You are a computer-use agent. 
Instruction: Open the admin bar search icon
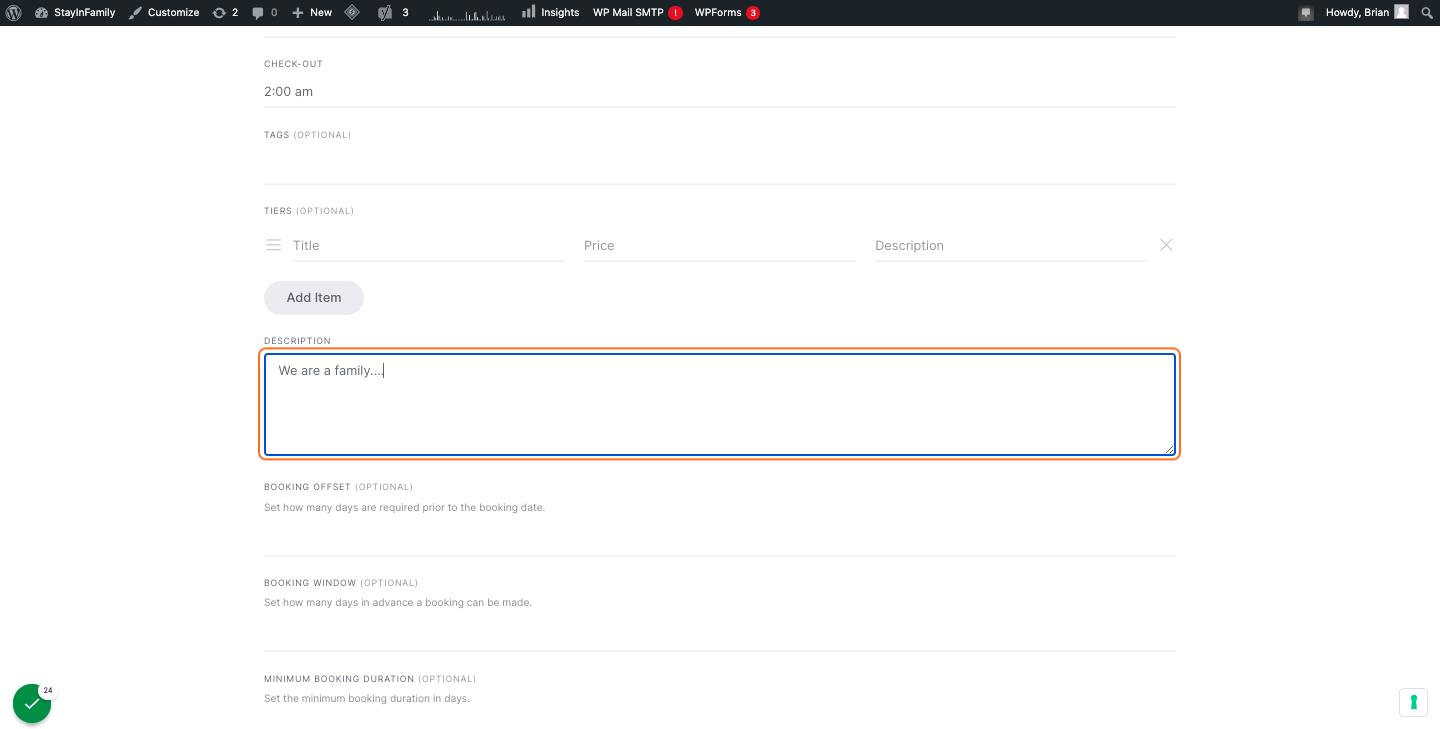[x=1428, y=12]
